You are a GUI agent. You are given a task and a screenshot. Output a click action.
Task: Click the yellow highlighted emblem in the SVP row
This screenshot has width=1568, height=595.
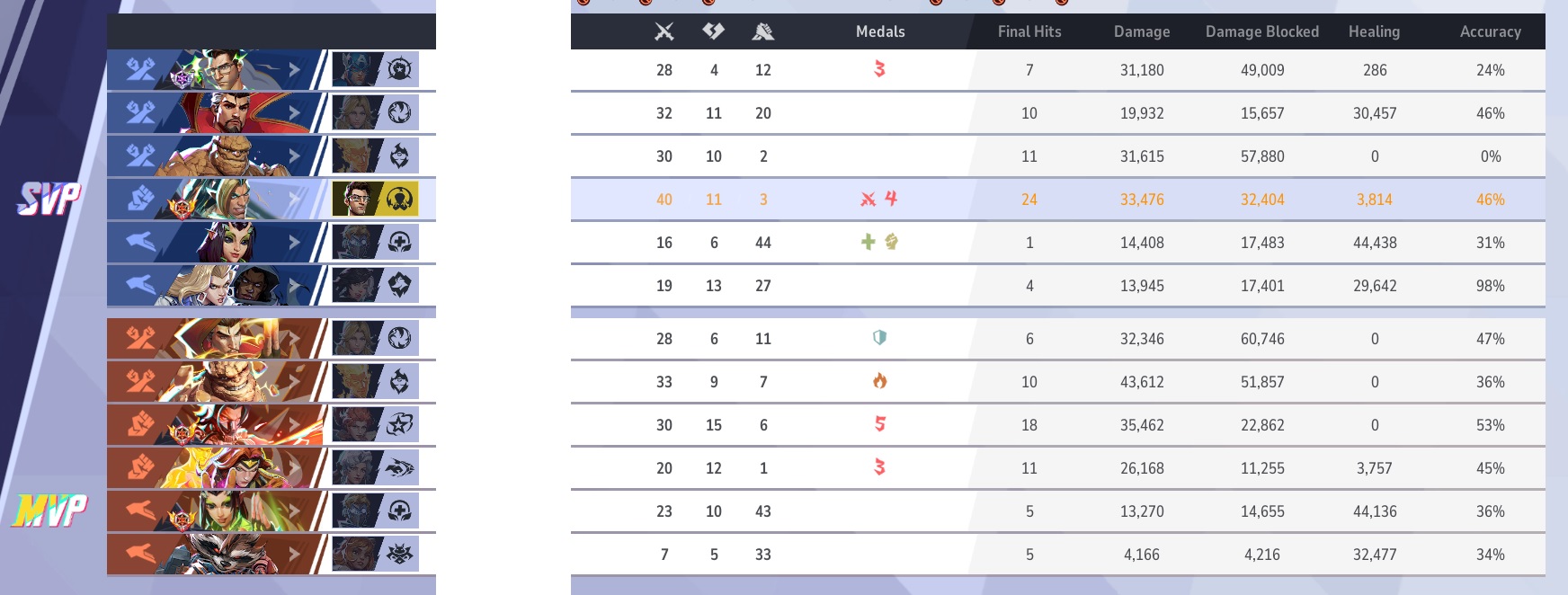(x=400, y=199)
